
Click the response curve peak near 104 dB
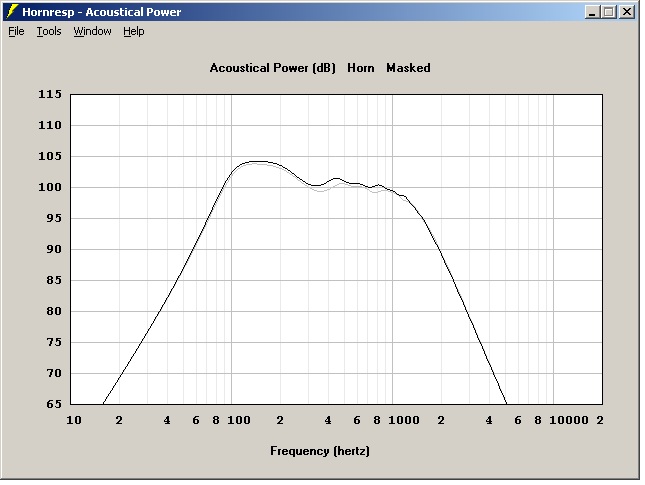click(257, 162)
